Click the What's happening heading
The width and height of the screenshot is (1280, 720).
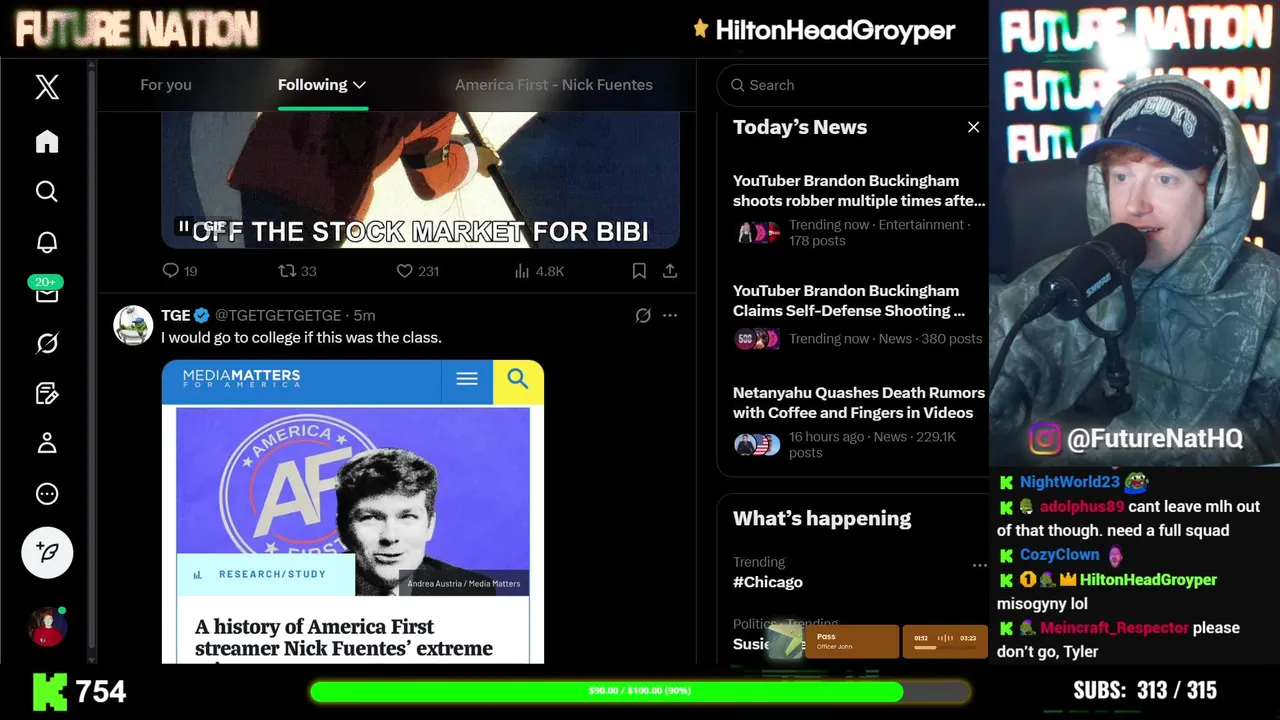tap(822, 518)
